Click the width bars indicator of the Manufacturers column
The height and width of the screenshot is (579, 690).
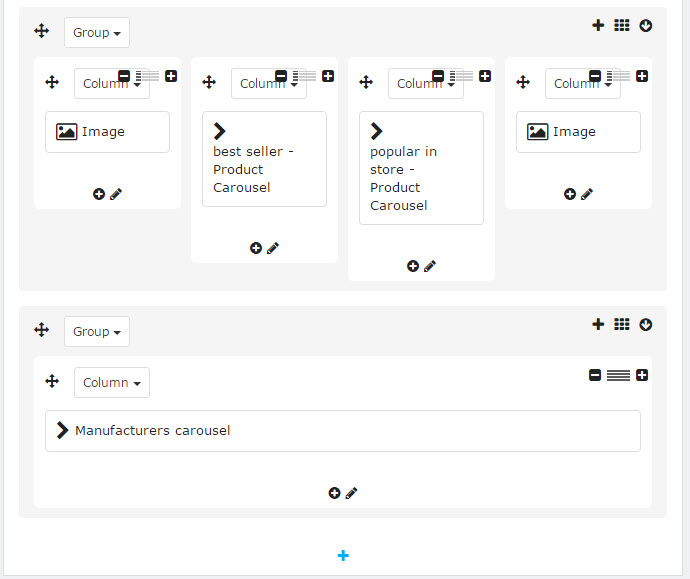[618, 375]
